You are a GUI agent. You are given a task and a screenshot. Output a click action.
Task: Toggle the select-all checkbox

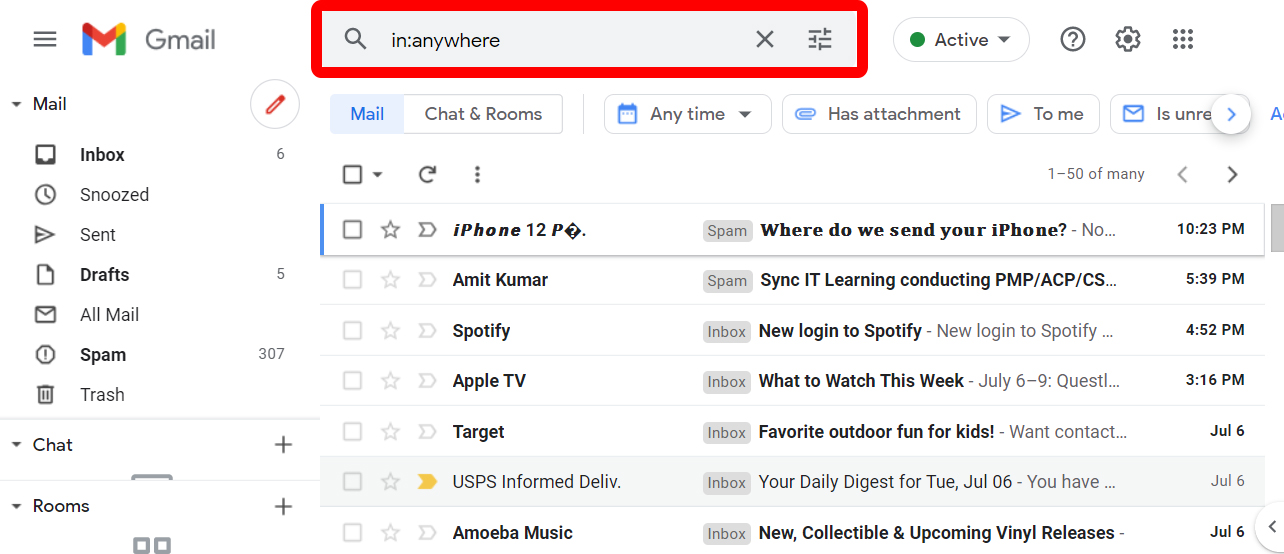point(352,174)
